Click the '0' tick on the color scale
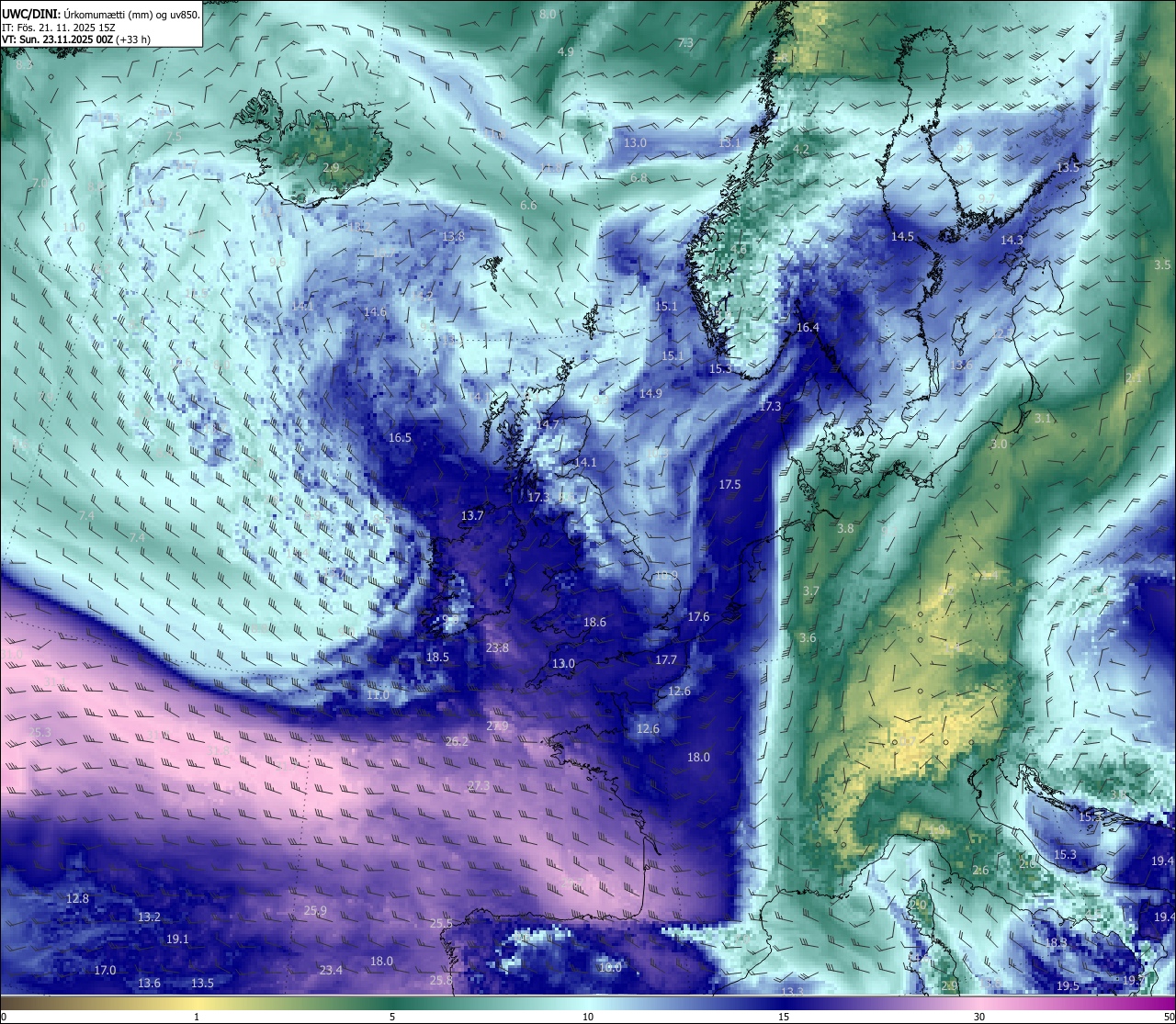 3,1017
